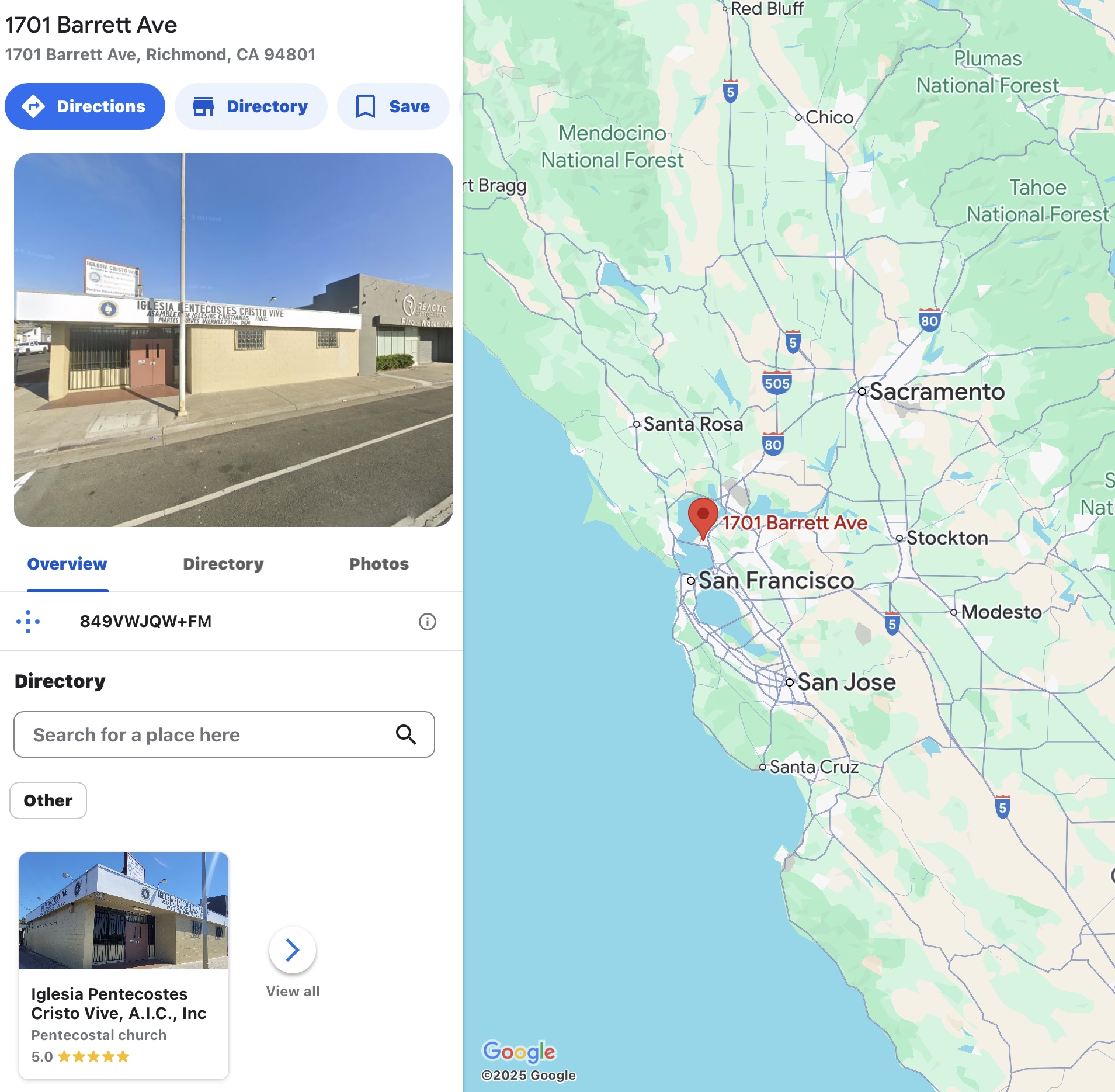Click the Sacramento label on map

coord(937,391)
